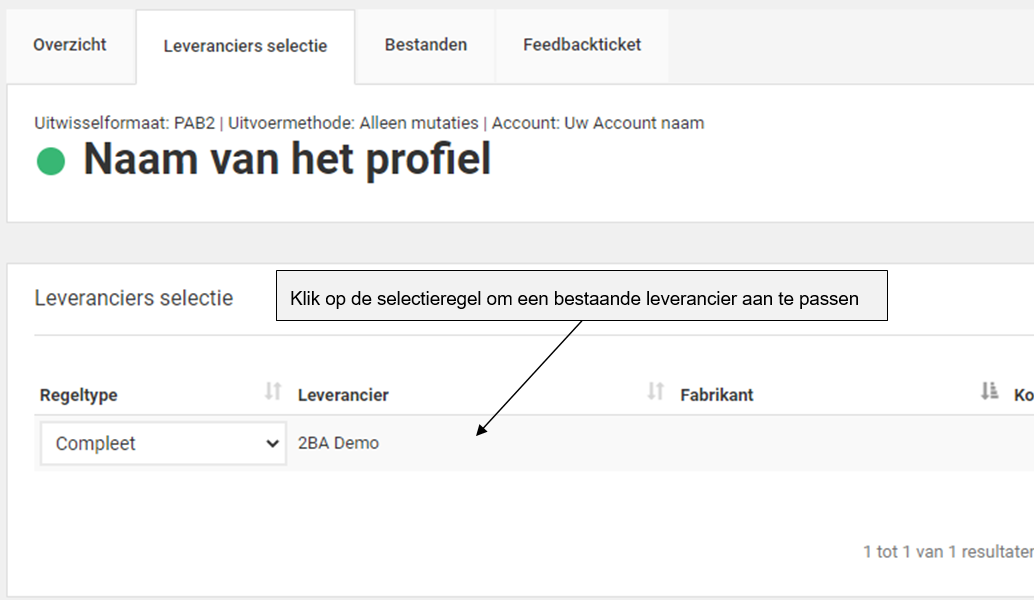Change the Regeltype value via its combo box
Viewport: 1034px width, 600px height.
(x=162, y=443)
